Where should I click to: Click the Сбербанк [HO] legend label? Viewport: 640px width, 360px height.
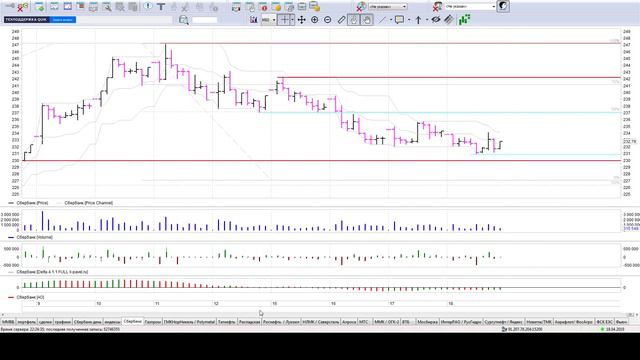30,298
